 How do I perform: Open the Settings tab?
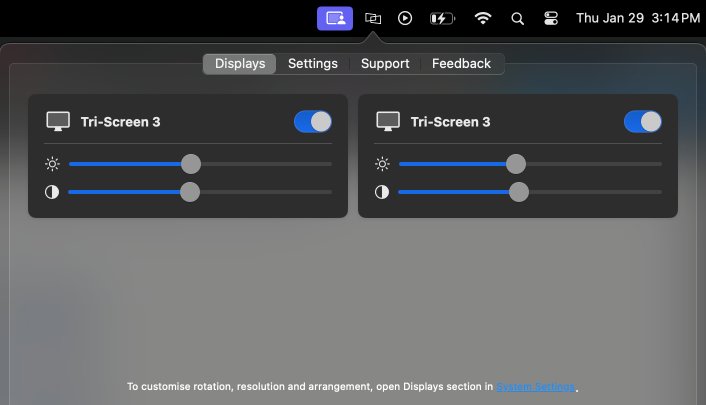[313, 64]
